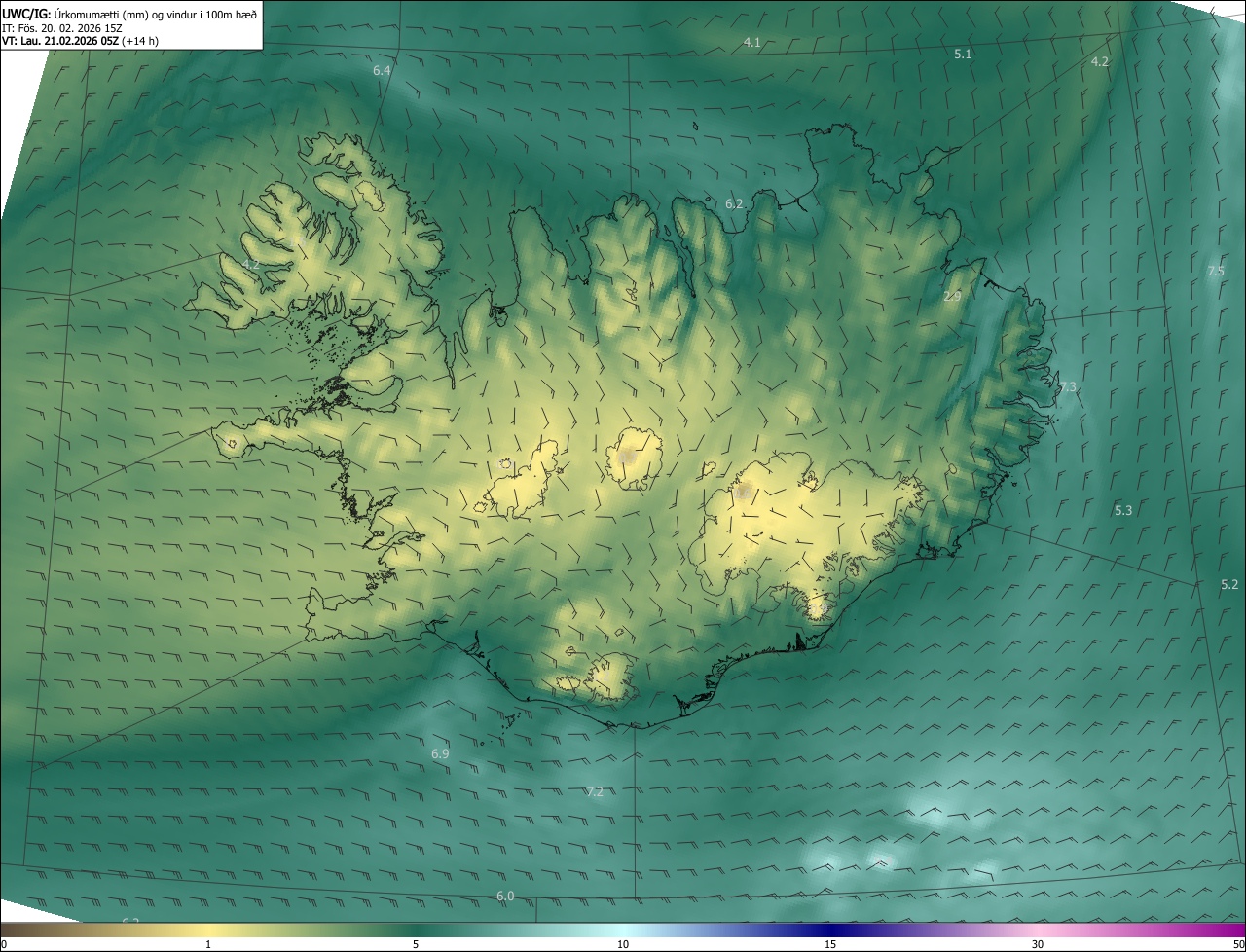Click the 5.3 value label on the map

(x=1123, y=510)
